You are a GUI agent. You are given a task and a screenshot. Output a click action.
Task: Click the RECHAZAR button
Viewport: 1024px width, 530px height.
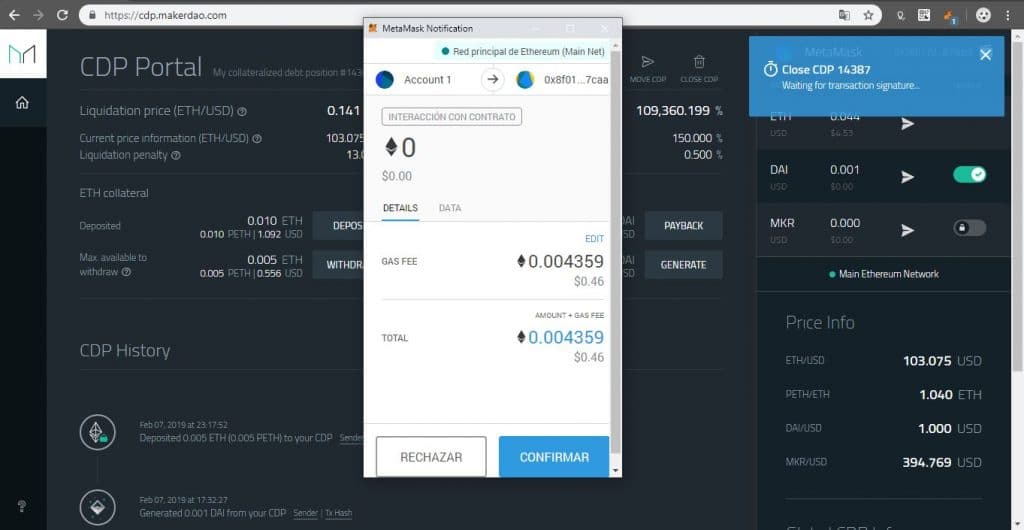point(431,457)
